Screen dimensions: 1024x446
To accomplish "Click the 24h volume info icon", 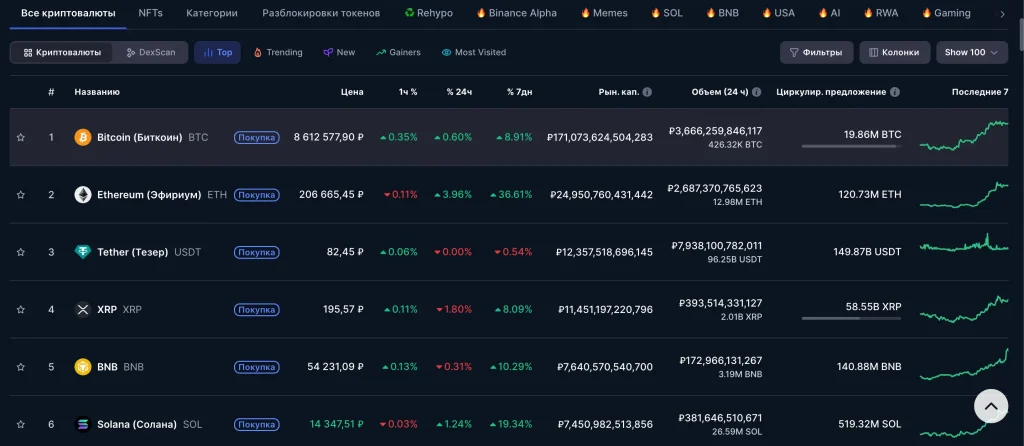I will click(x=756, y=92).
